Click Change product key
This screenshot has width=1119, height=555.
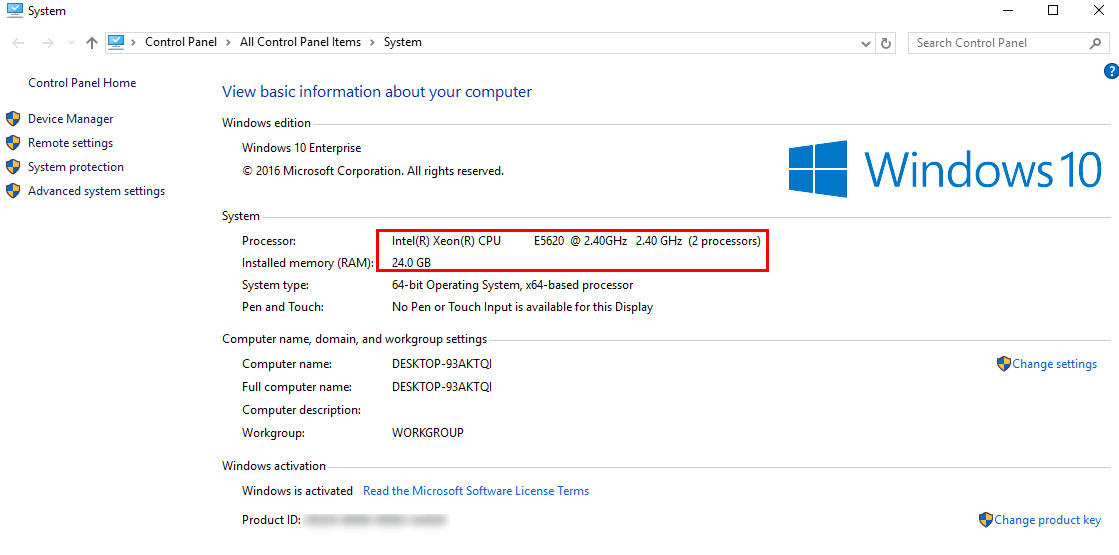point(1047,520)
